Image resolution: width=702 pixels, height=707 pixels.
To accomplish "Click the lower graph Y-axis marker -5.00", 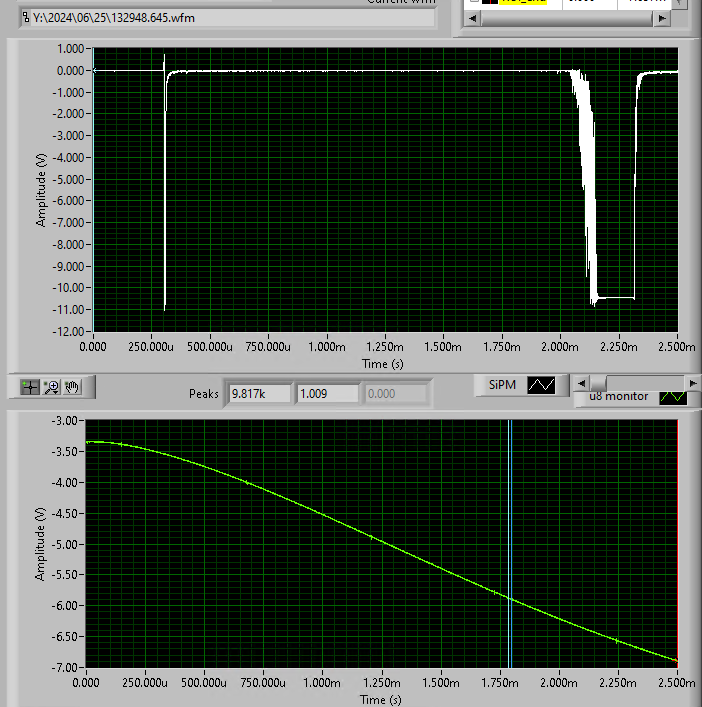I will tap(64, 544).
